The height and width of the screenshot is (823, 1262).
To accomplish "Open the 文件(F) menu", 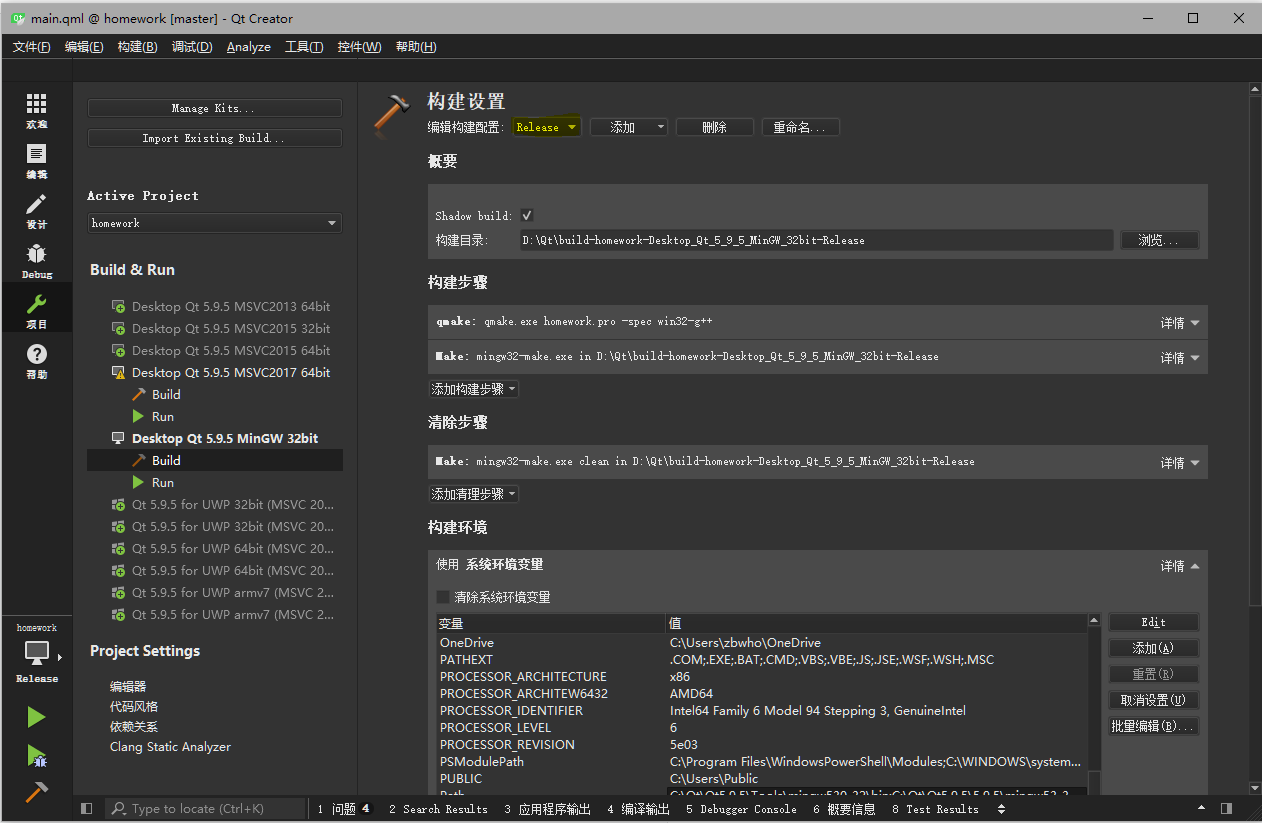I will (31, 47).
